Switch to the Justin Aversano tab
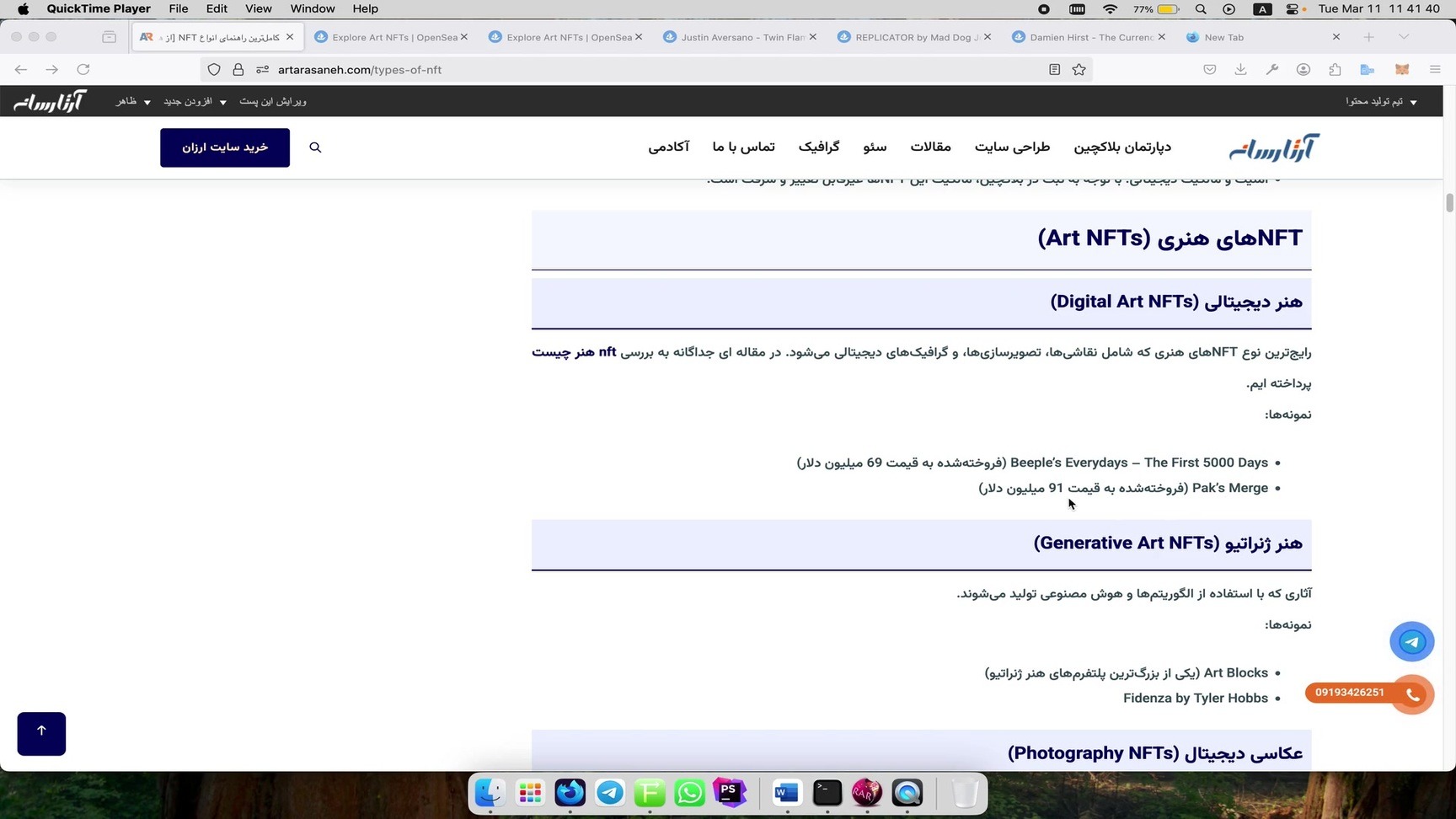Image resolution: width=1456 pixels, height=819 pixels. click(x=741, y=37)
